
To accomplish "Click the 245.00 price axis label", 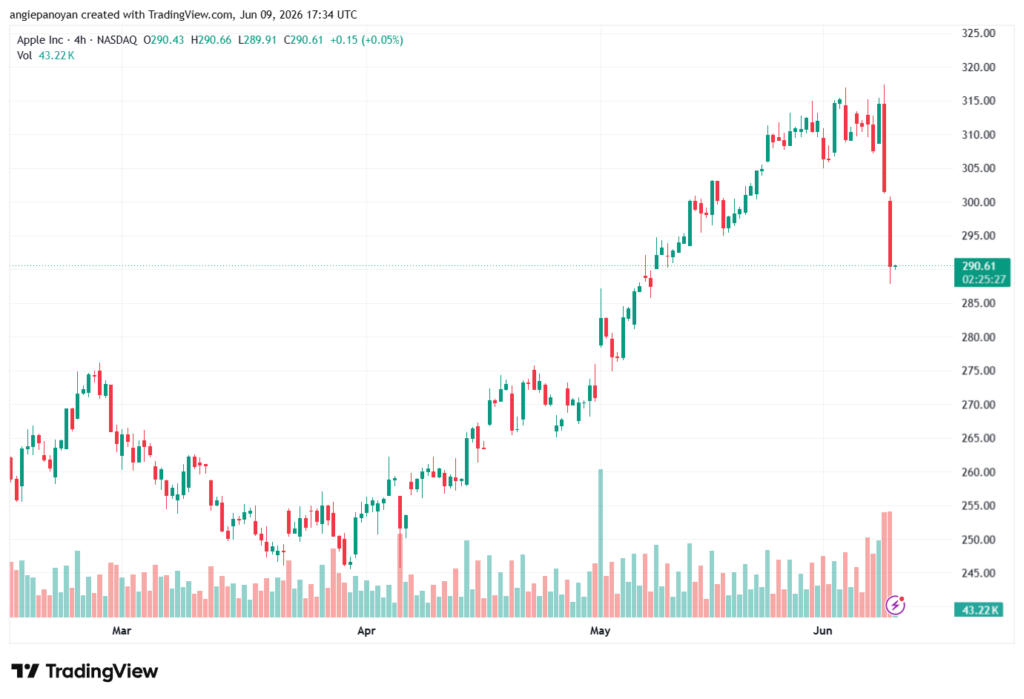I will 978,573.
